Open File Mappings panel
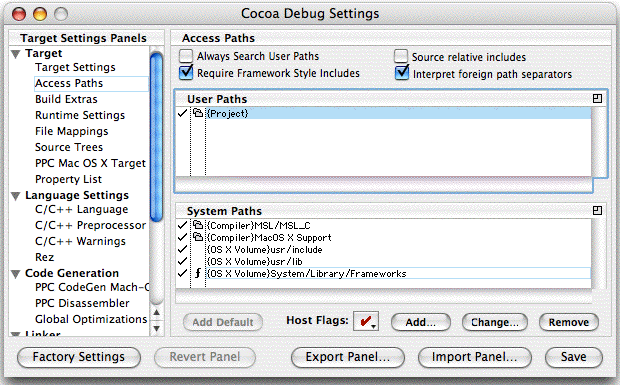This screenshot has height=385, width=620. point(72,131)
